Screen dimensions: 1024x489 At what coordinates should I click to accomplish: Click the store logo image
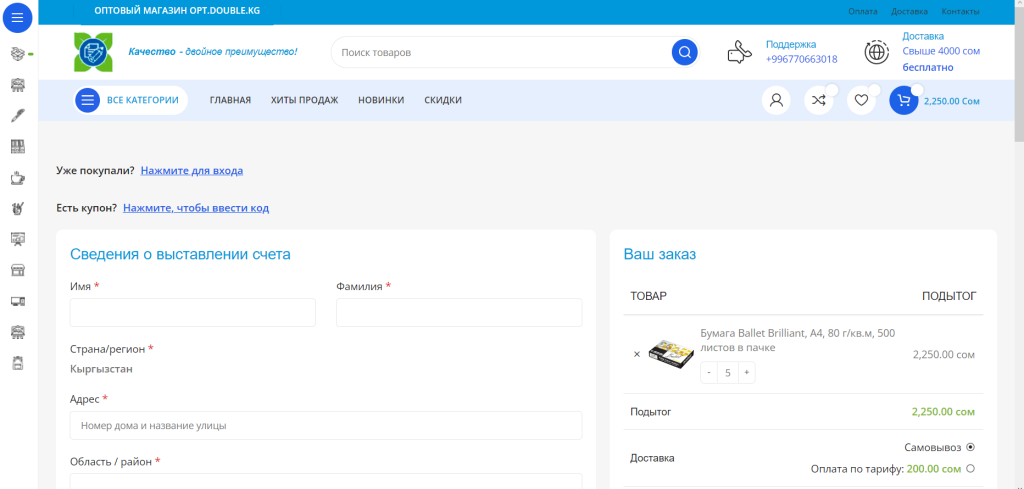[93, 52]
